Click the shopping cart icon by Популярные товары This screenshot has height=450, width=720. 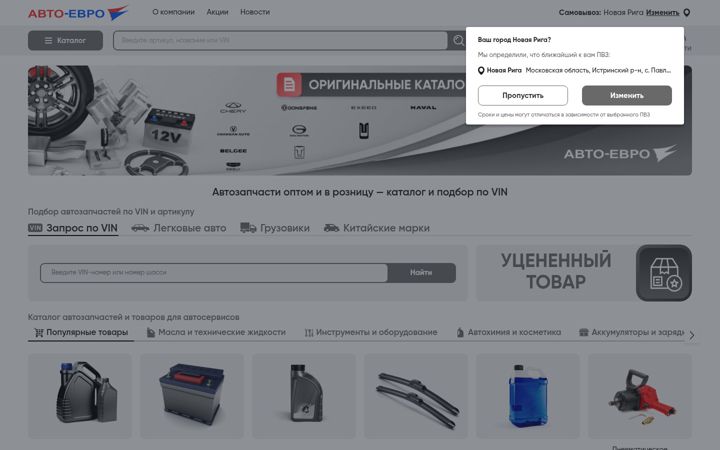pyautogui.click(x=39, y=332)
